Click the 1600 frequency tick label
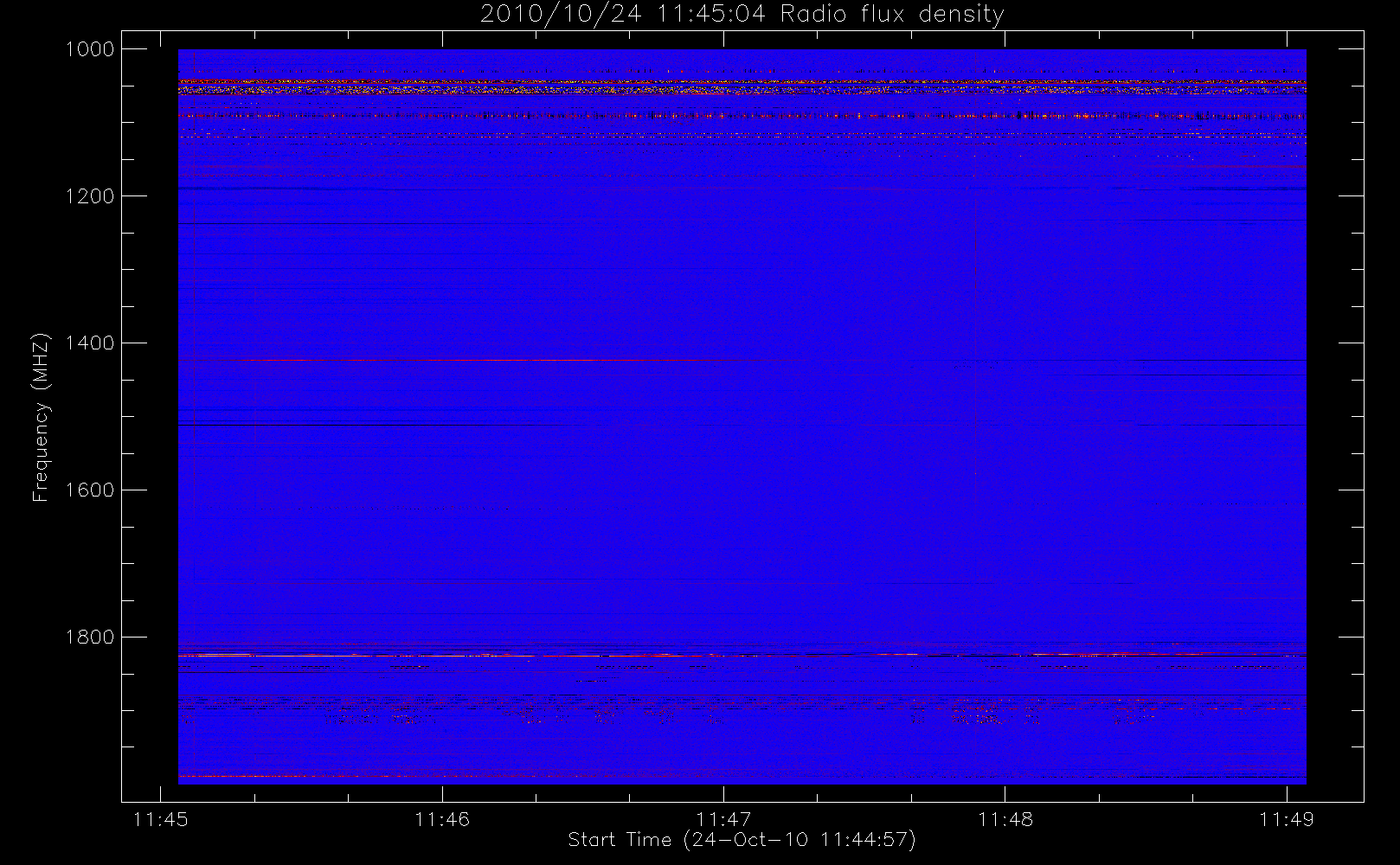 click(91, 490)
